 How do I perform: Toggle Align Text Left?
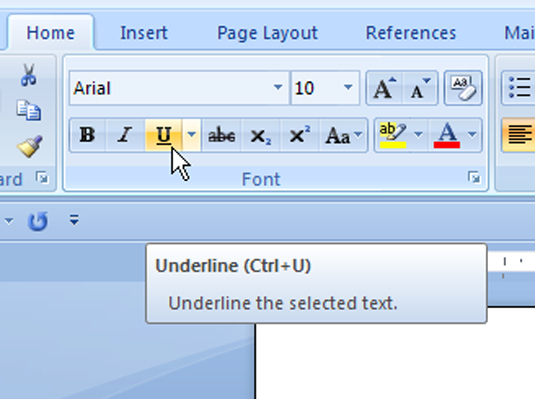coord(519,135)
